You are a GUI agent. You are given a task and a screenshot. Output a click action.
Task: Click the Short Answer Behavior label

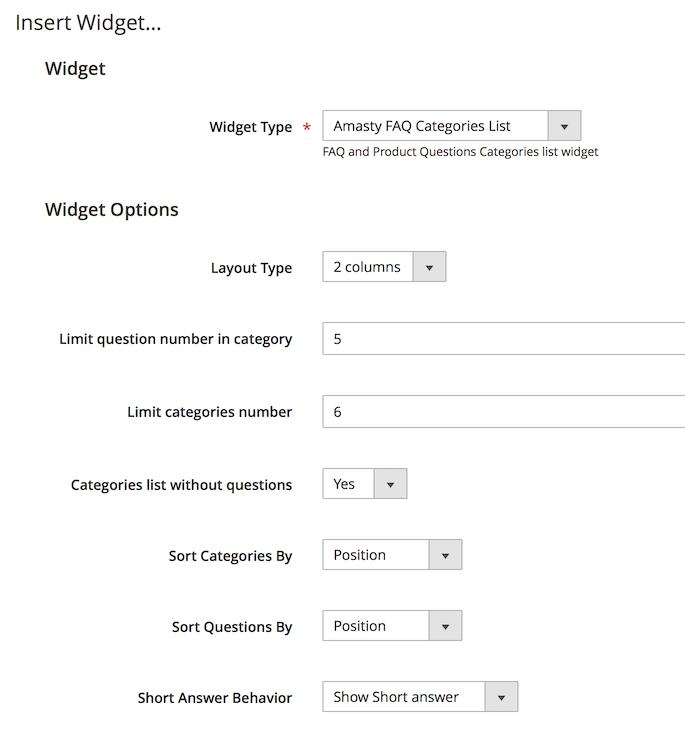tap(215, 698)
